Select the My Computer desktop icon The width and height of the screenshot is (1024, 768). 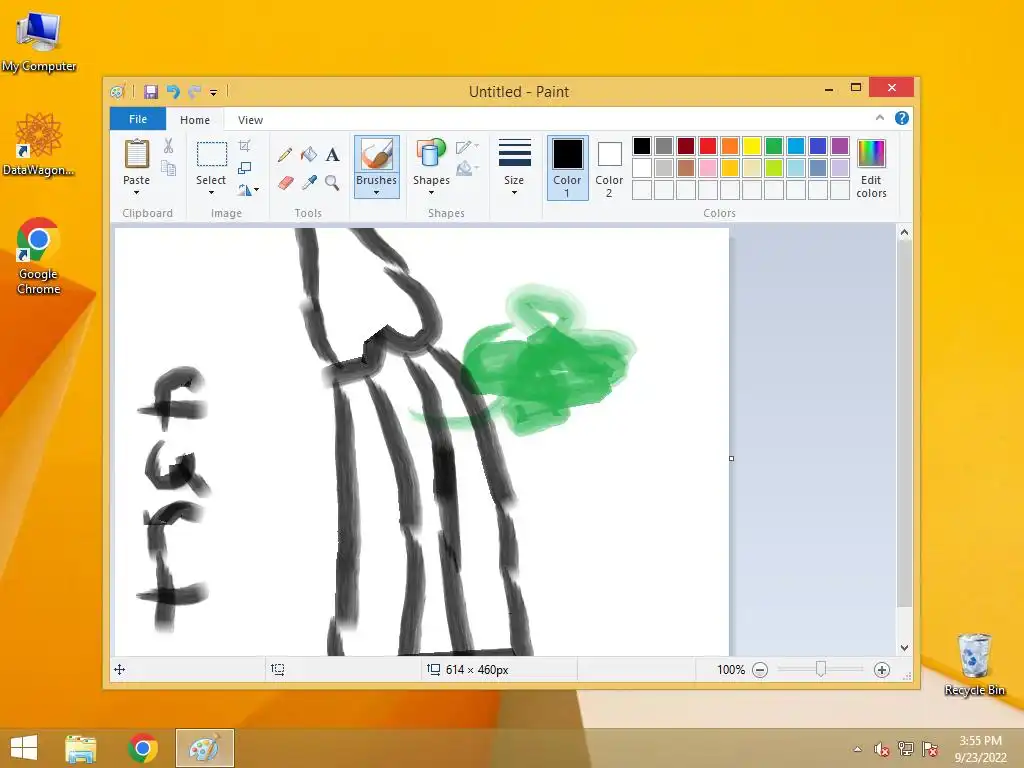[x=39, y=43]
